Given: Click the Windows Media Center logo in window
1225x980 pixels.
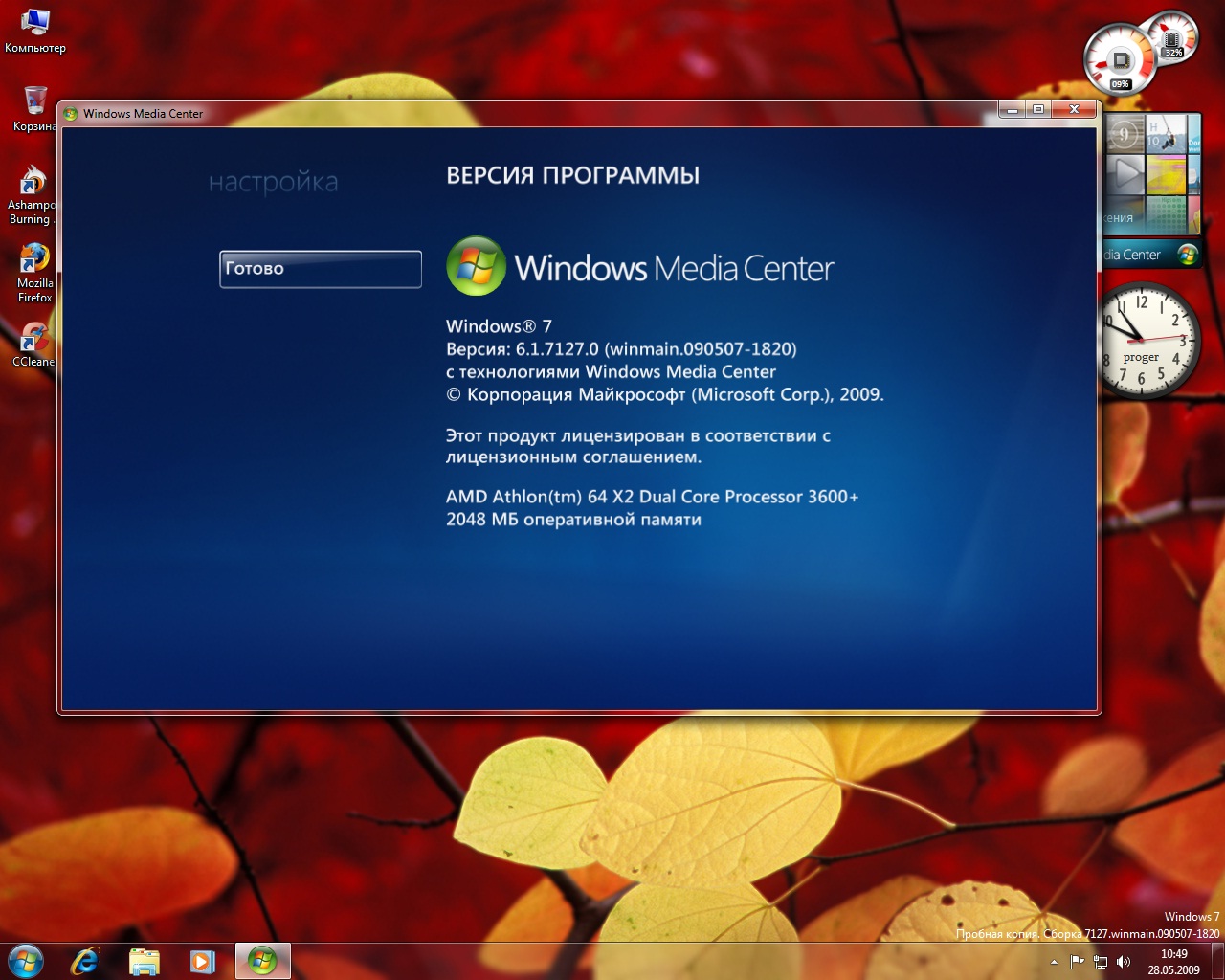Looking at the screenshot, I should click(640, 267).
